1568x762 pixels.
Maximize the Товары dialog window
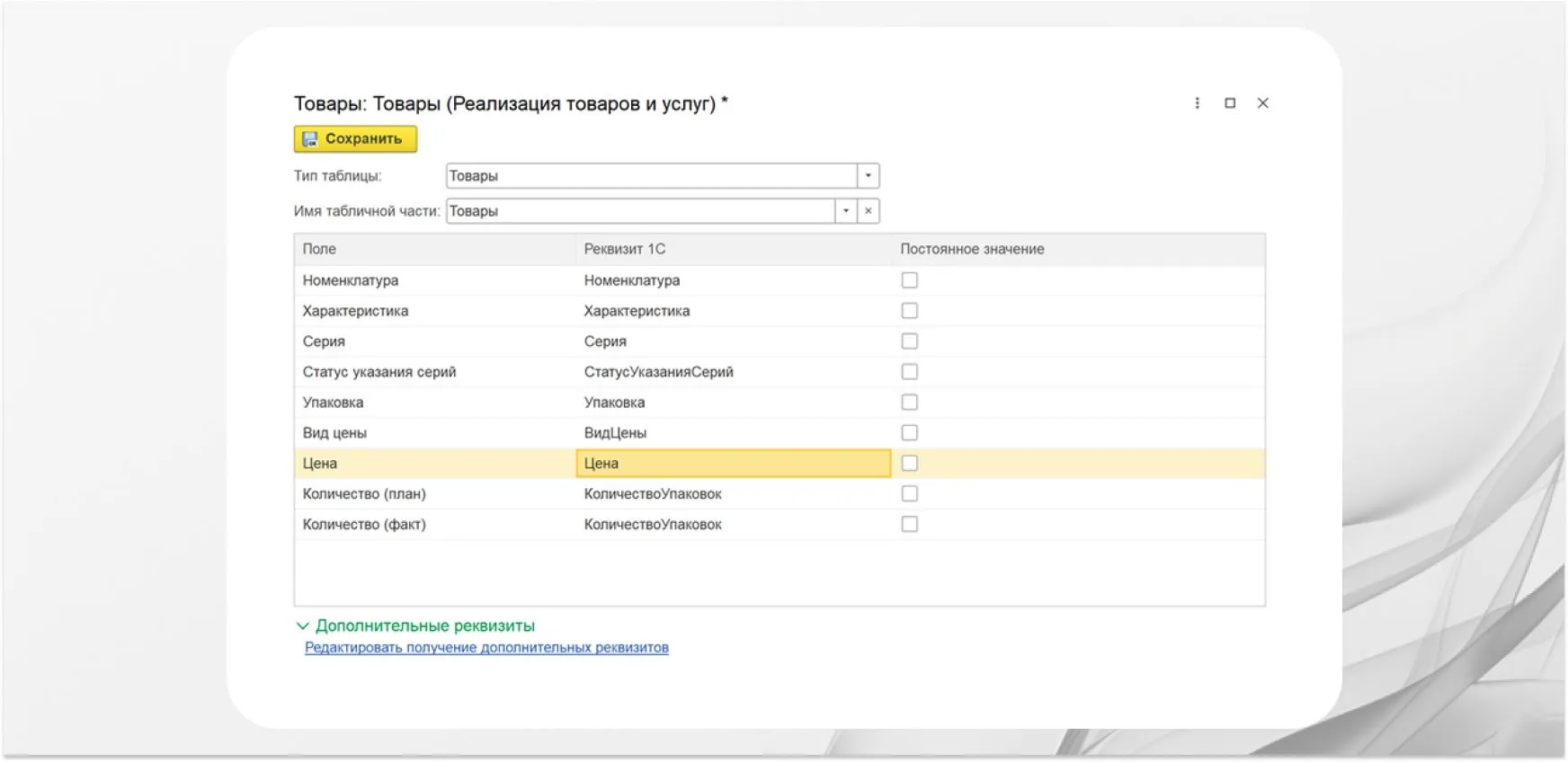1230,103
